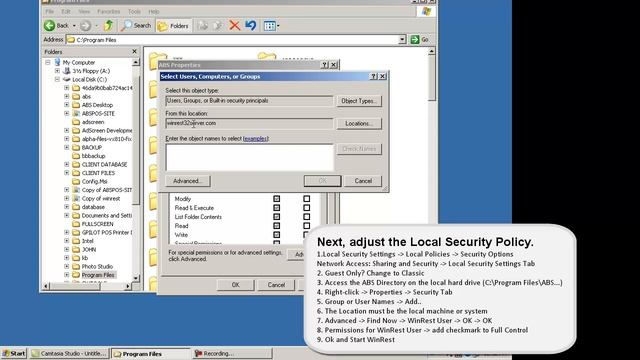Expand the JOHN folder node
This screenshot has width=640, height=360.
pyautogui.click(x=67, y=249)
